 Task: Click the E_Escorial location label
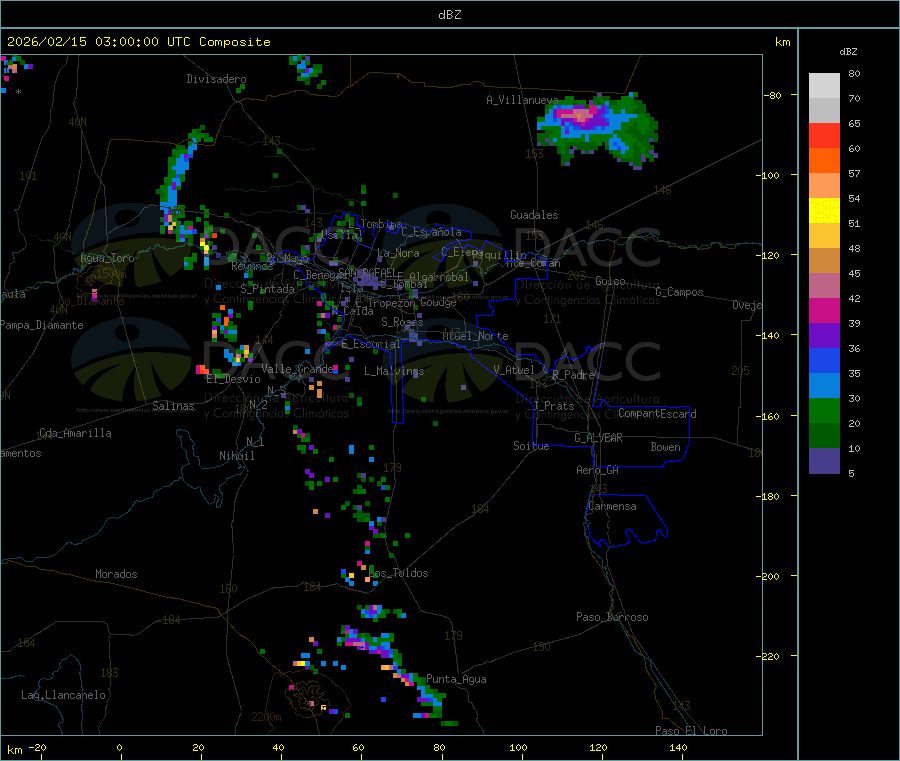[370, 344]
